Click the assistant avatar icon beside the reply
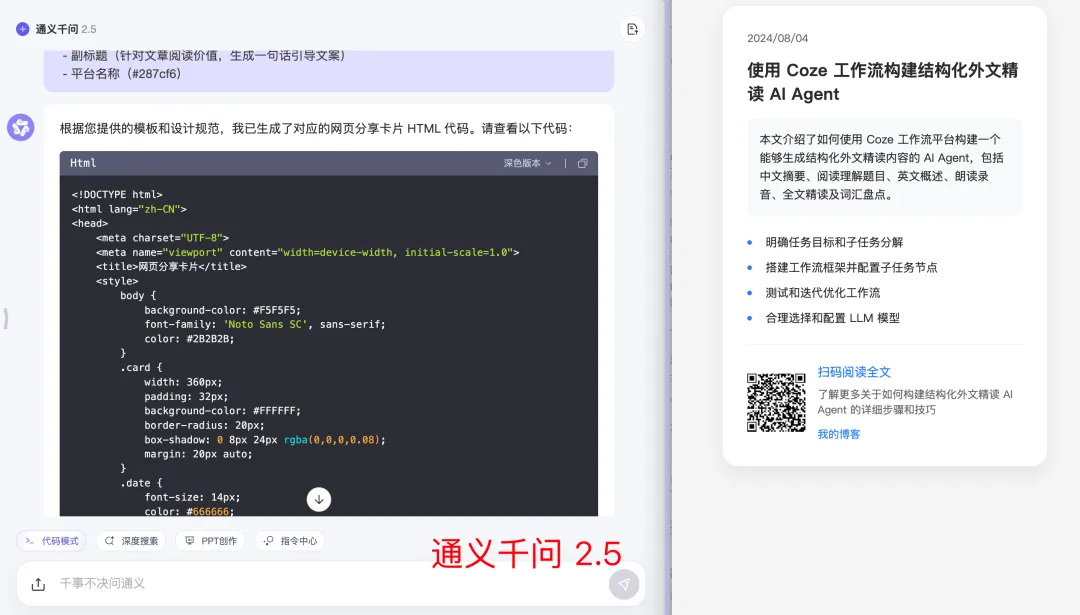Screen dimensions: 1080x615 point(21,127)
